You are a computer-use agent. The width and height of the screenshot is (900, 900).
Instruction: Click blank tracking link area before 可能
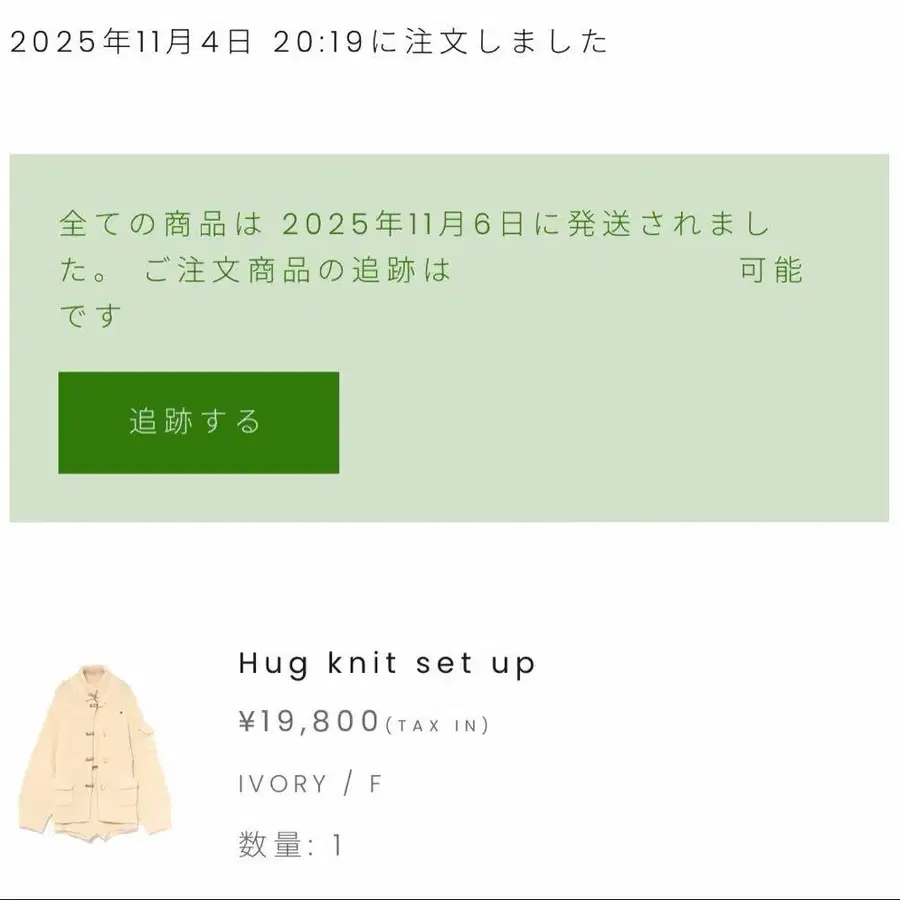point(595,270)
